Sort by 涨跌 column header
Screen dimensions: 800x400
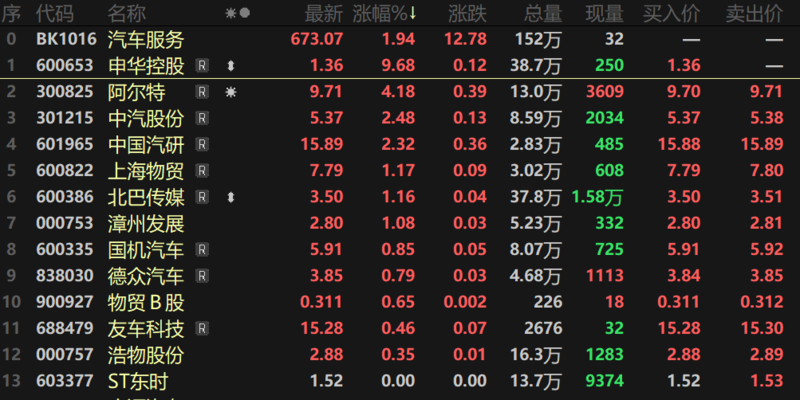point(467,14)
